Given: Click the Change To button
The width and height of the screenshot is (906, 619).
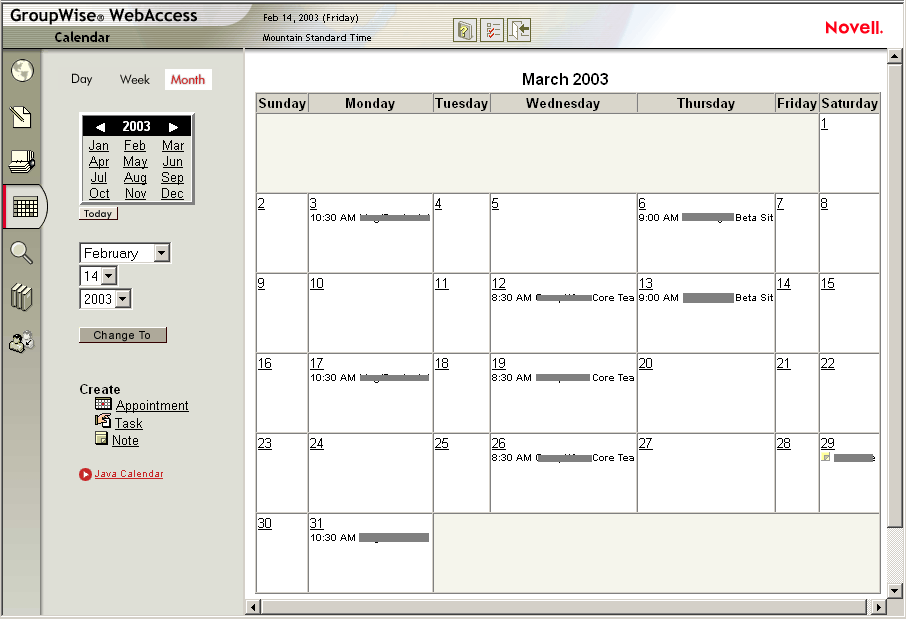Looking at the screenshot, I should click(x=122, y=335).
